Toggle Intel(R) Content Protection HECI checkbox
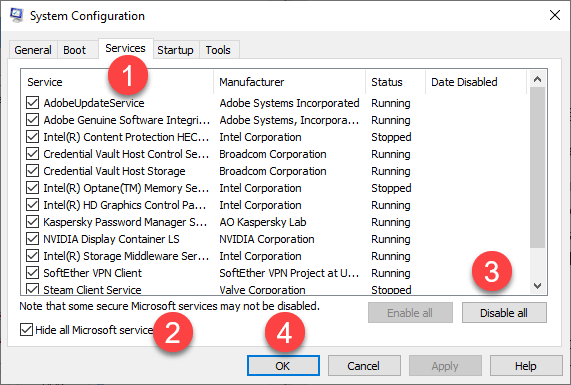 [32, 137]
